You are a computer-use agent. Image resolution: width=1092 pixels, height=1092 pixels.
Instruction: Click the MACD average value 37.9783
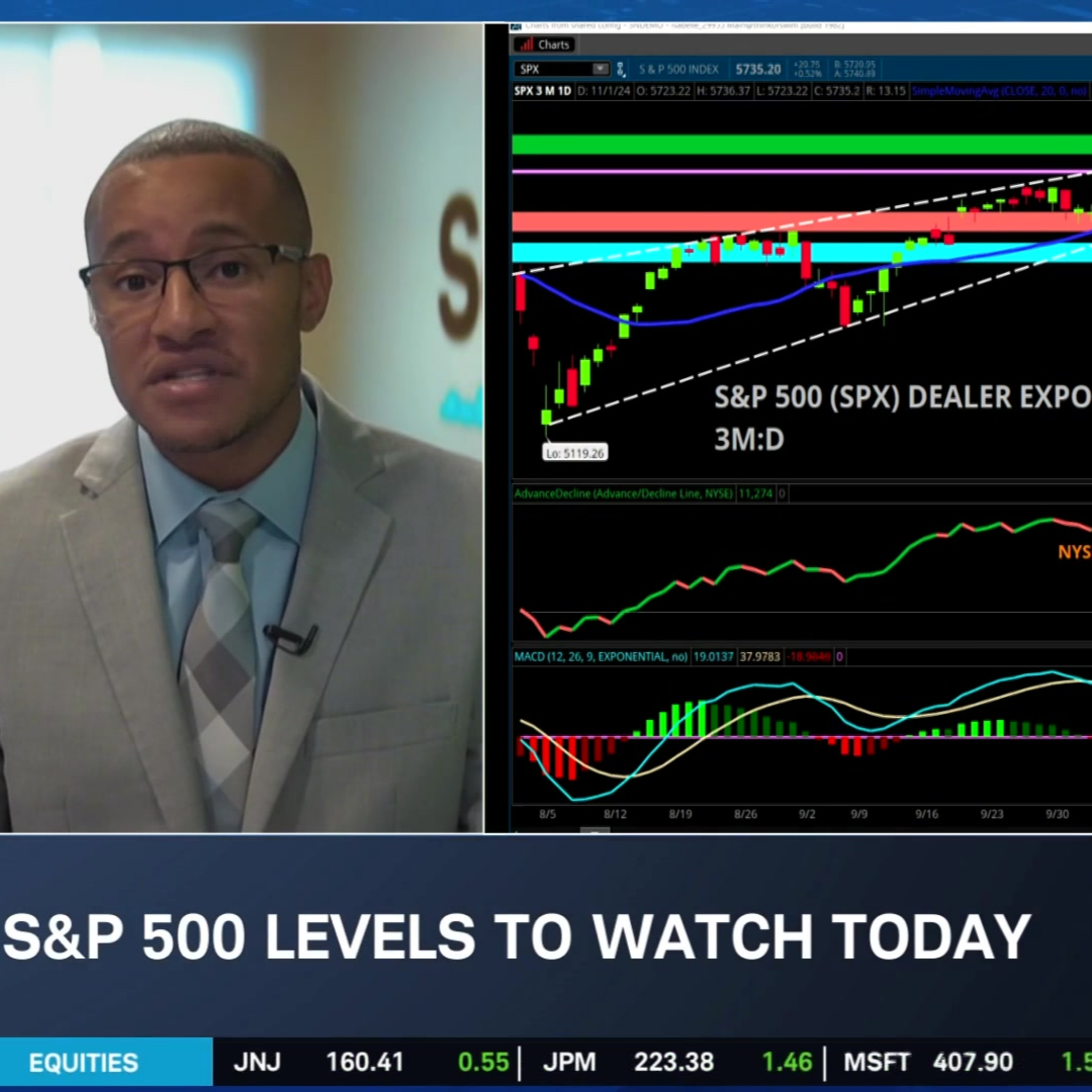coord(760,657)
